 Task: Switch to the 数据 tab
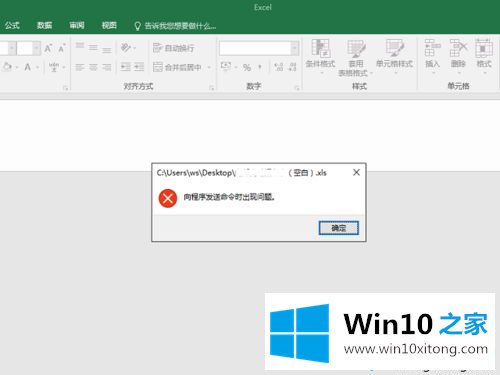pyautogui.click(x=44, y=25)
